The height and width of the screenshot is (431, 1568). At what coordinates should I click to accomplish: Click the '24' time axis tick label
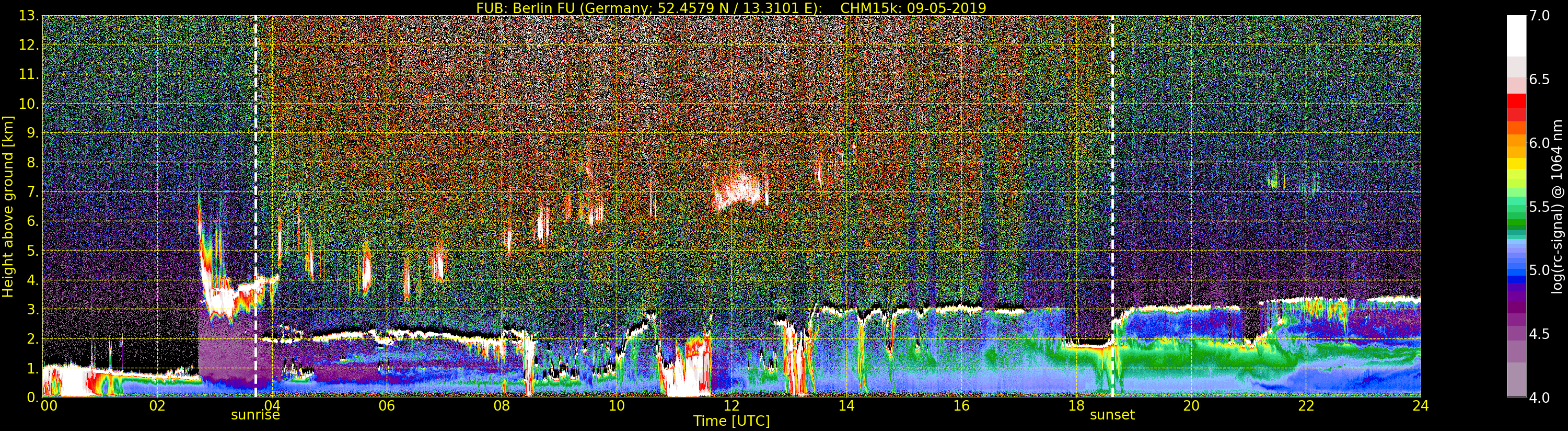point(1421,406)
